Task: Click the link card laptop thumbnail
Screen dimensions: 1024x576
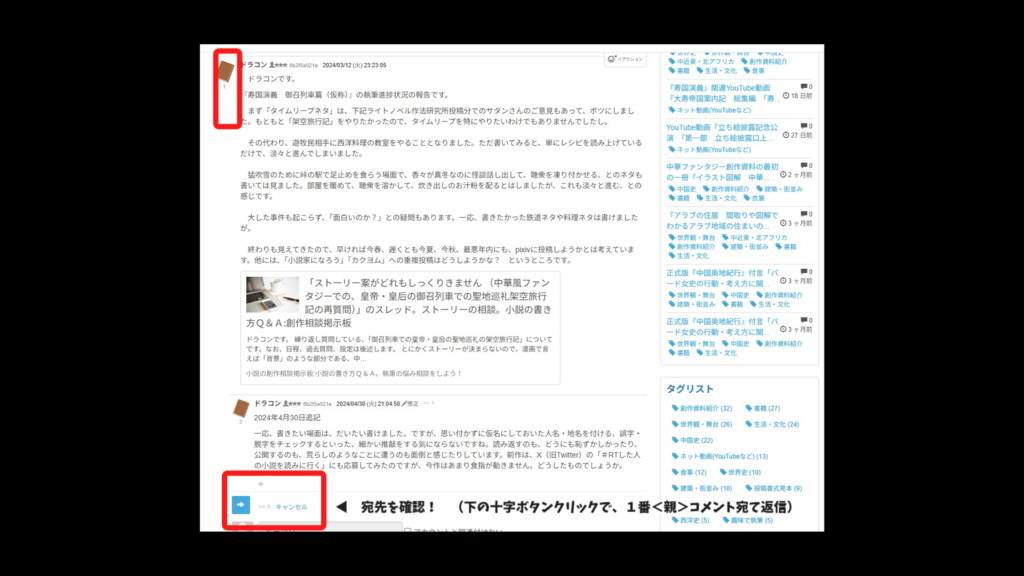Action: point(273,294)
